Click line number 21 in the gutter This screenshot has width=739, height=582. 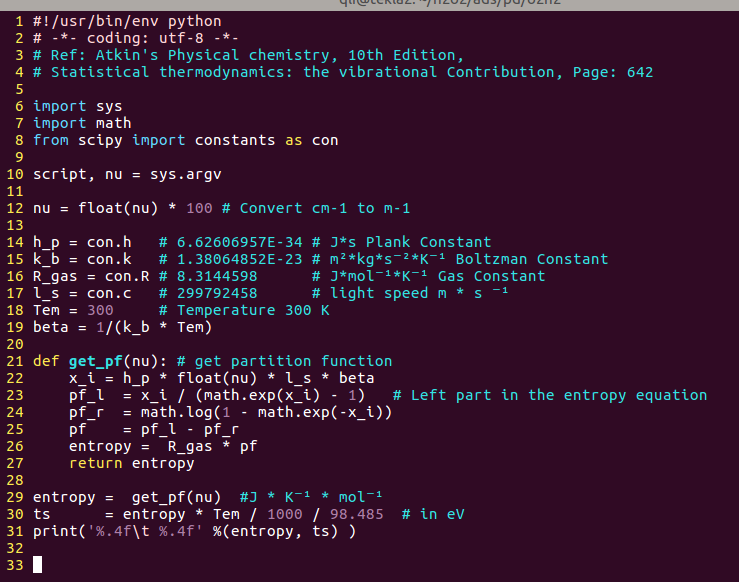click(15, 361)
